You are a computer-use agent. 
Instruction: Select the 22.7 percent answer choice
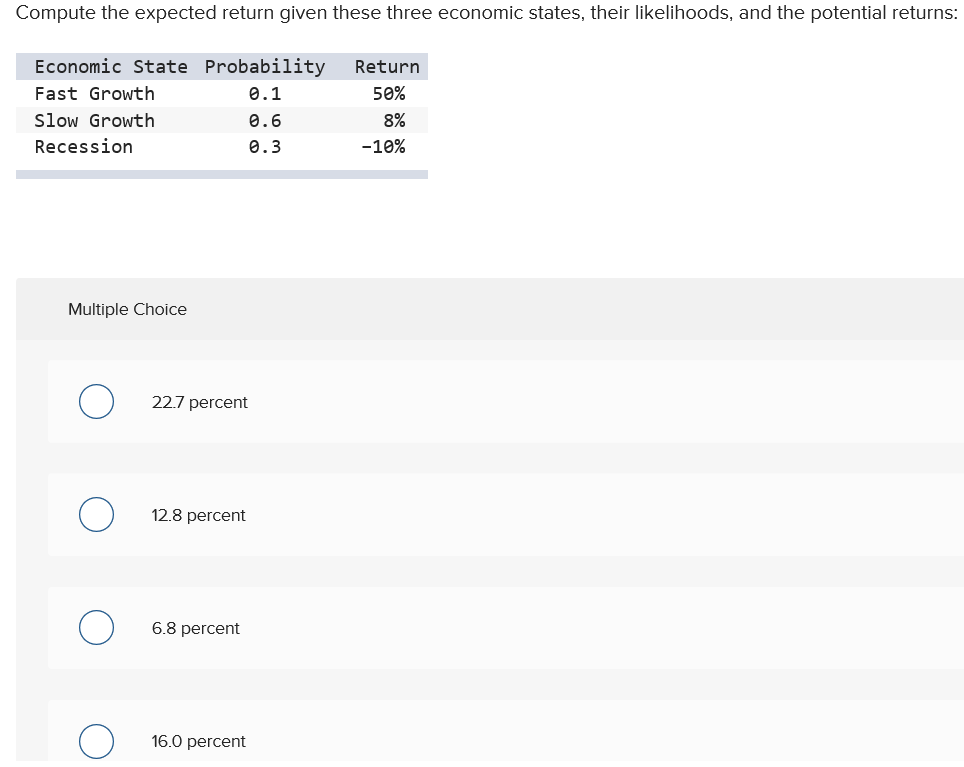(x=96, y=401)
